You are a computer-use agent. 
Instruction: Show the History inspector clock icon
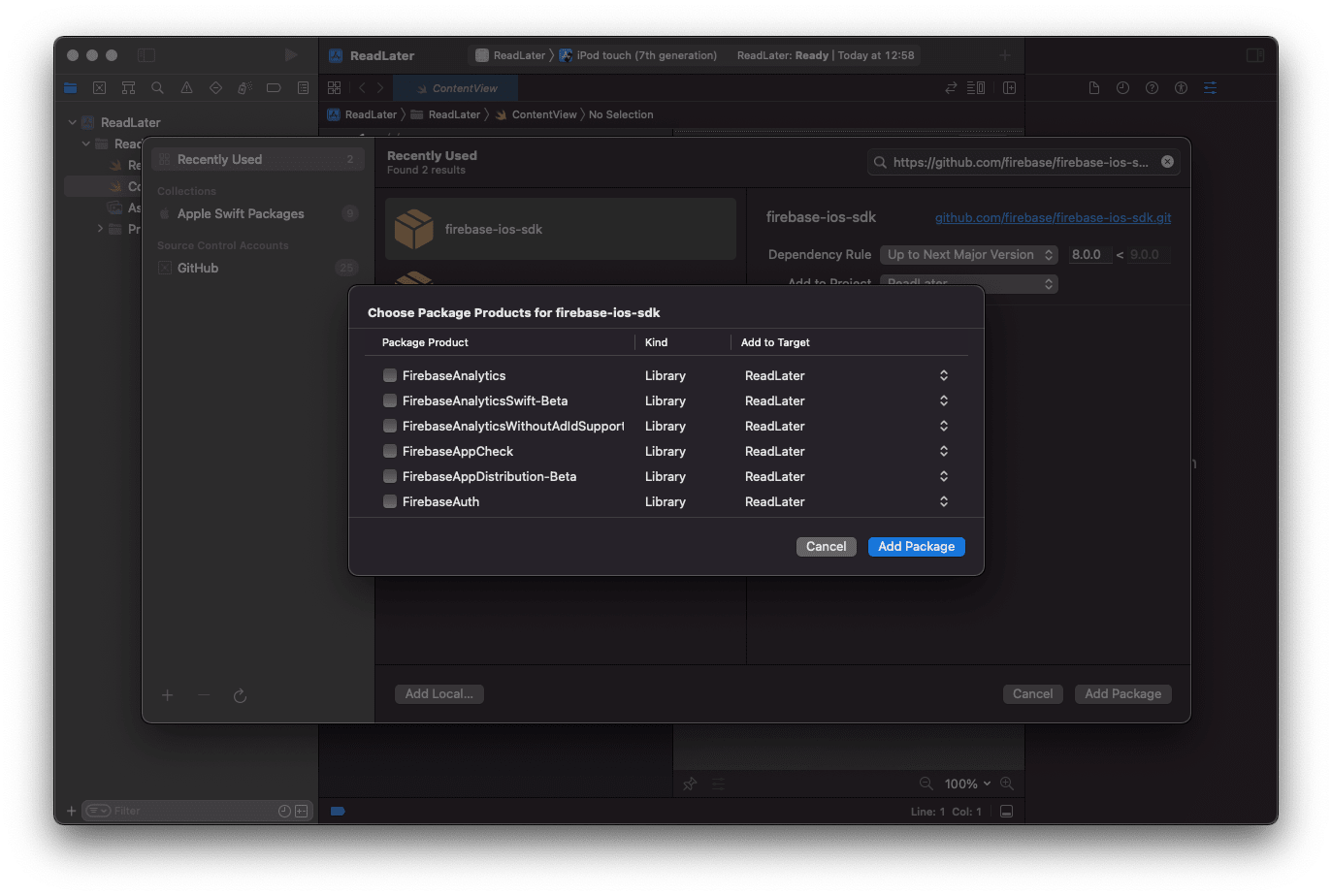(x=1122, y=87)
